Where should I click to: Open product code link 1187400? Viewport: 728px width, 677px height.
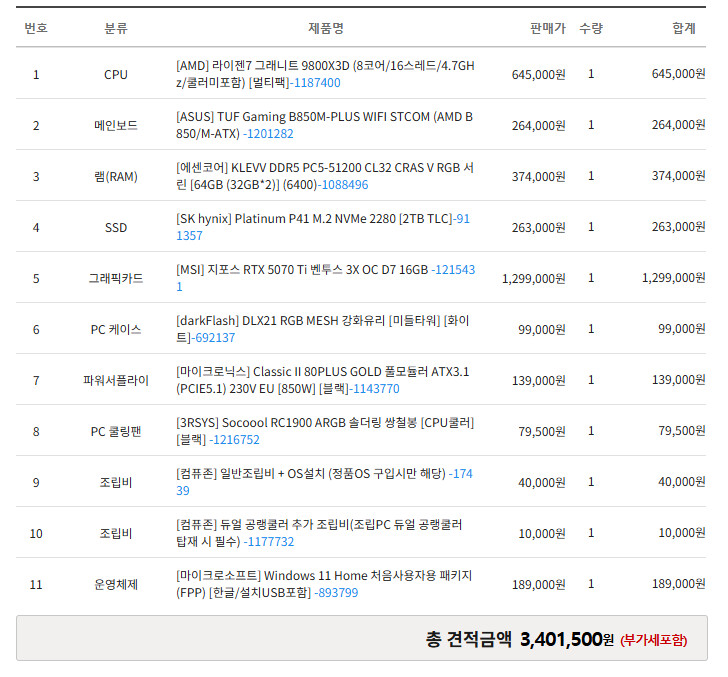317,83
